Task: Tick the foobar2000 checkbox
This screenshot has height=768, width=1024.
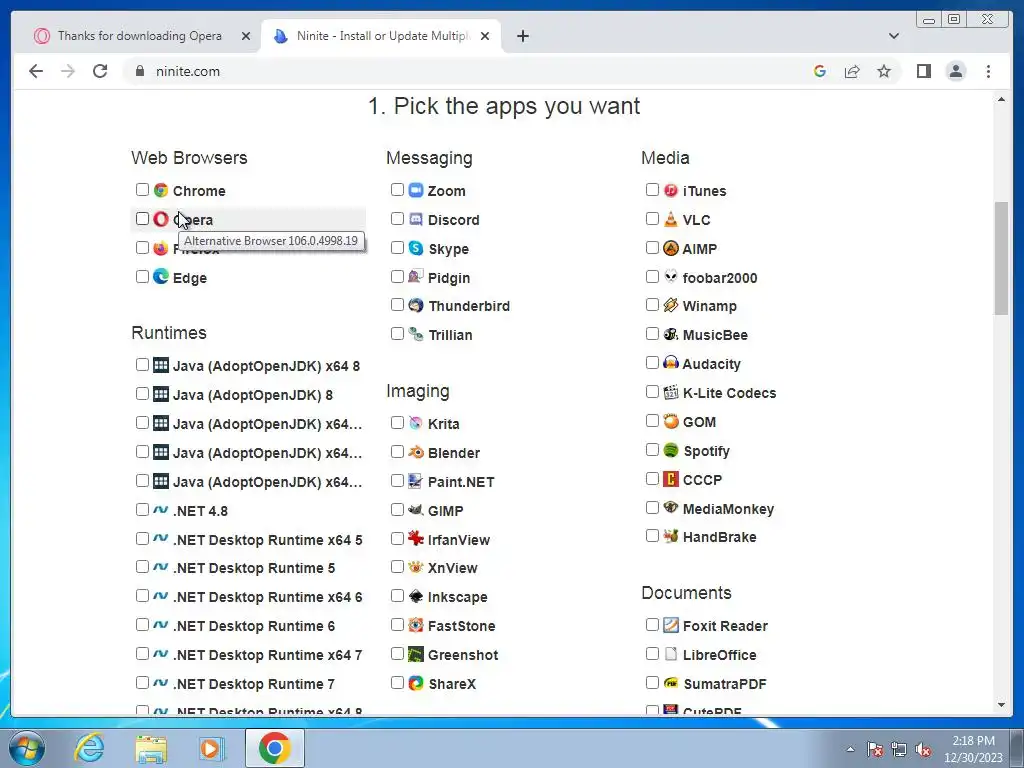Action: pyautogui.click(x=652, y=276)
